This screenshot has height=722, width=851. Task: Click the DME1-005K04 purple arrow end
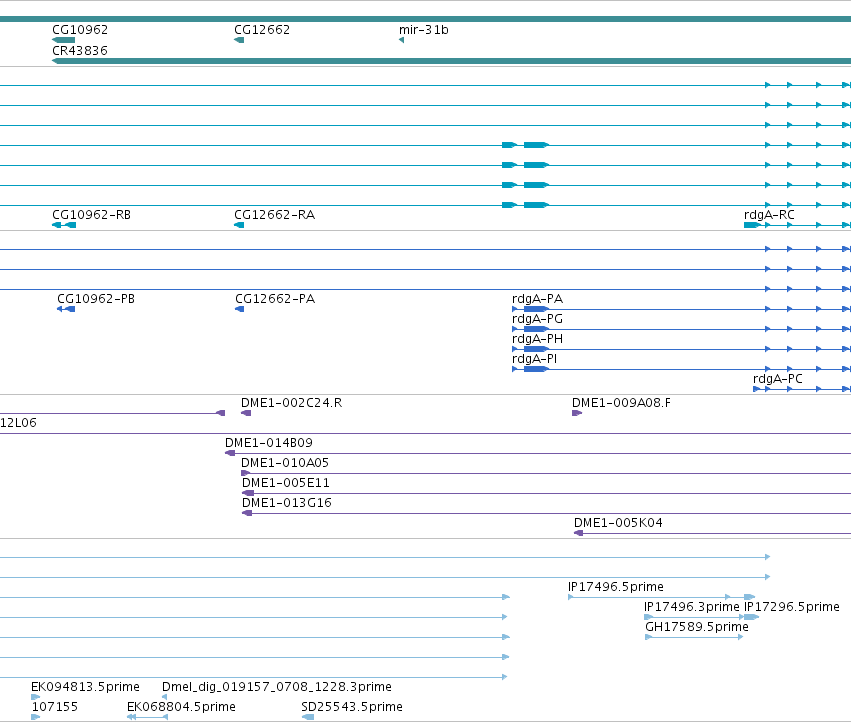tap(579, 534)
